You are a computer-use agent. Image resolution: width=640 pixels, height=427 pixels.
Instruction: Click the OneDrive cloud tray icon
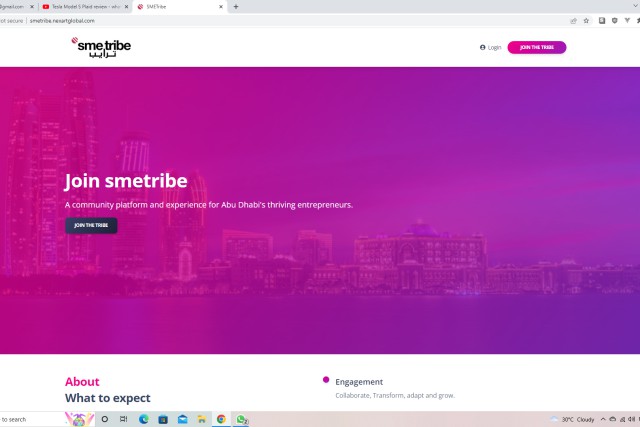pyautogui.click(x=613, y=419)
